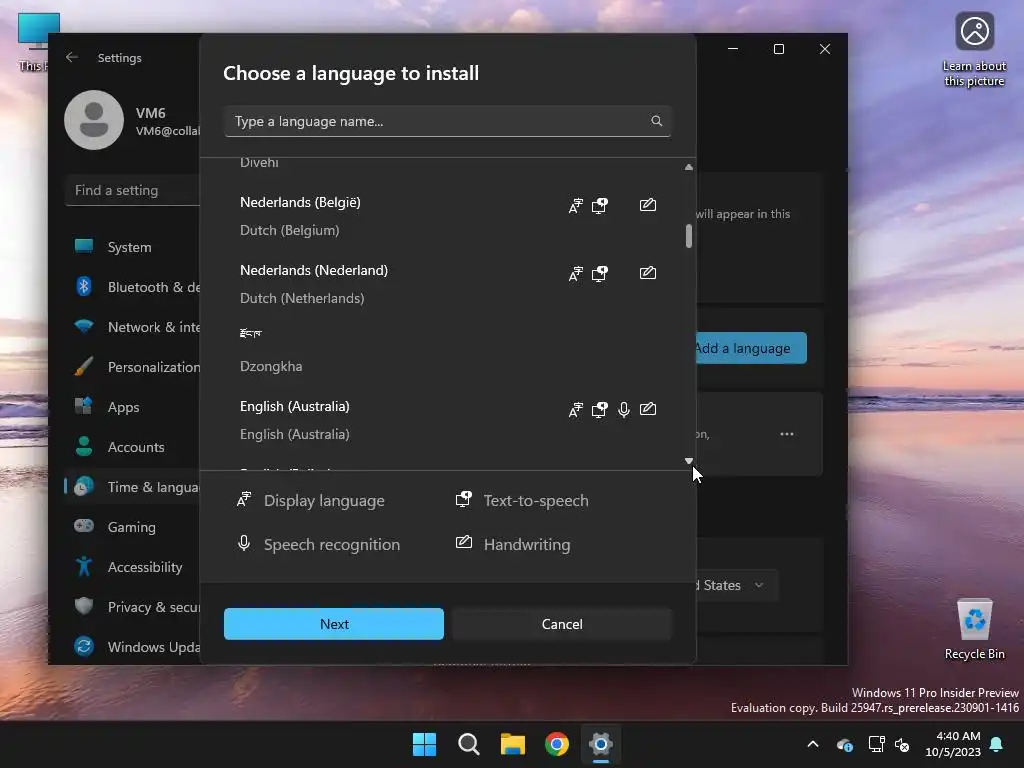Click Speech recognition legend icon
1024x768 pixels.
244,543
